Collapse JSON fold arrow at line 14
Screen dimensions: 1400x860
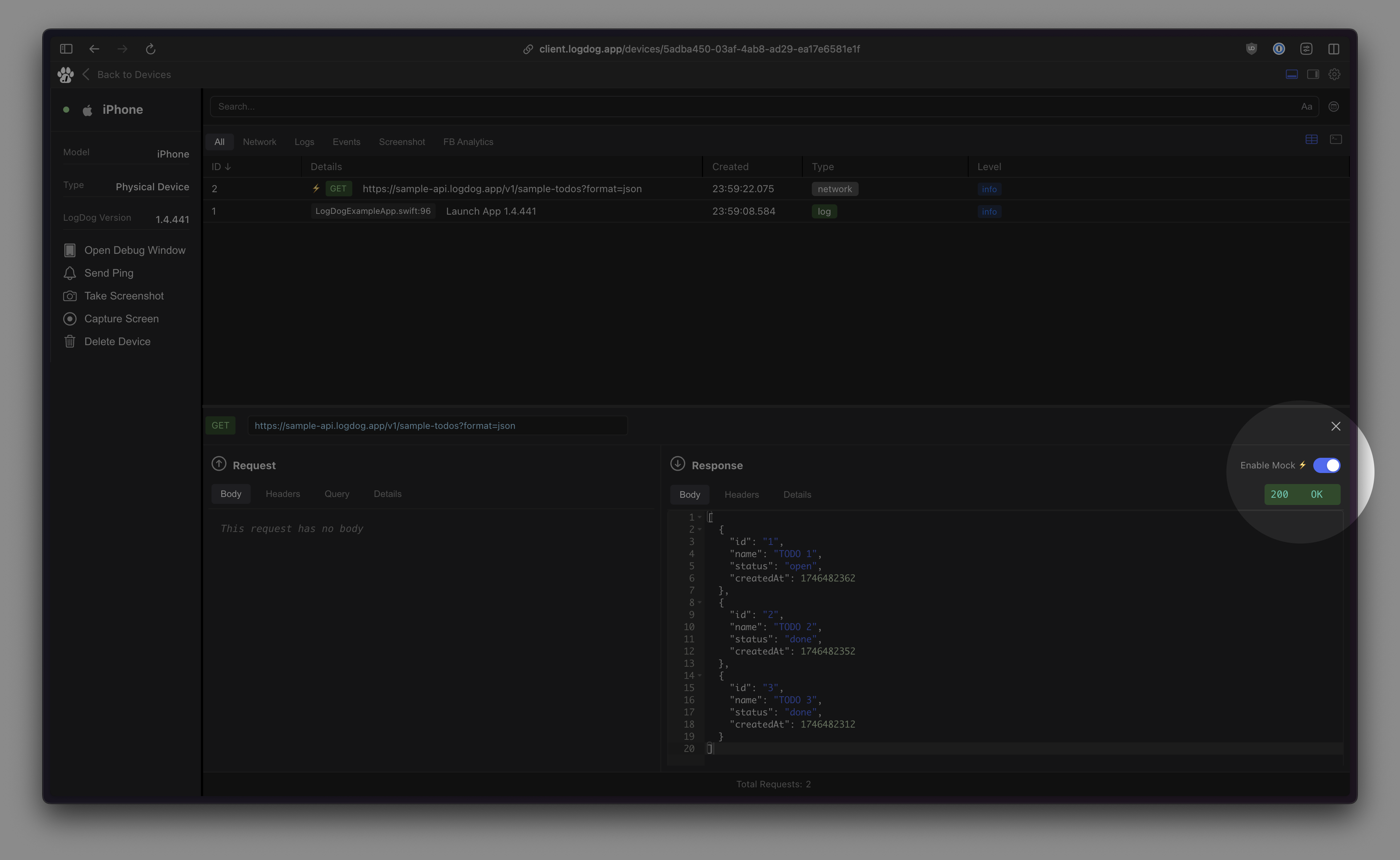point(700,676)
